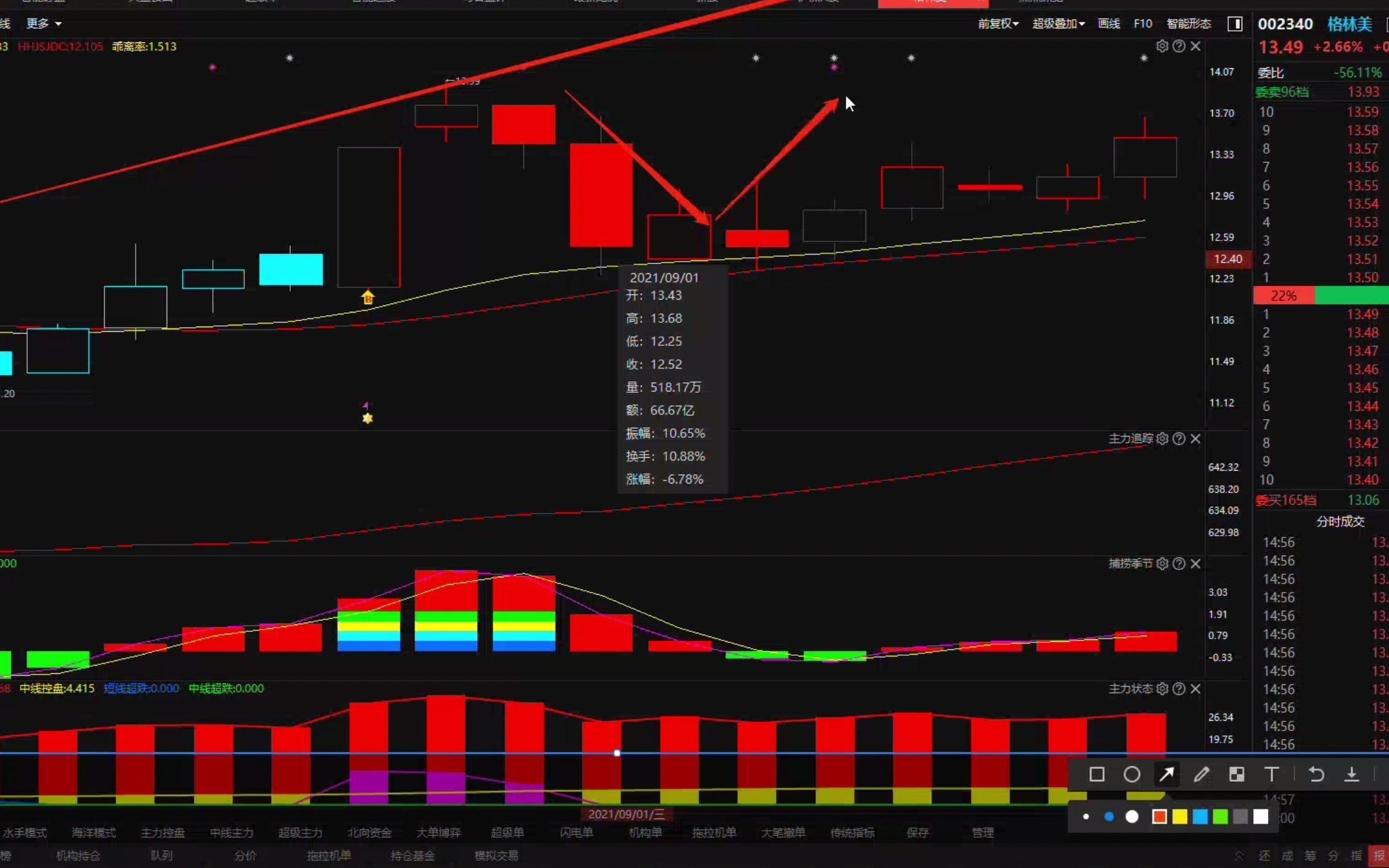Open the 超级叠加 overlay dropdown

1058,24
